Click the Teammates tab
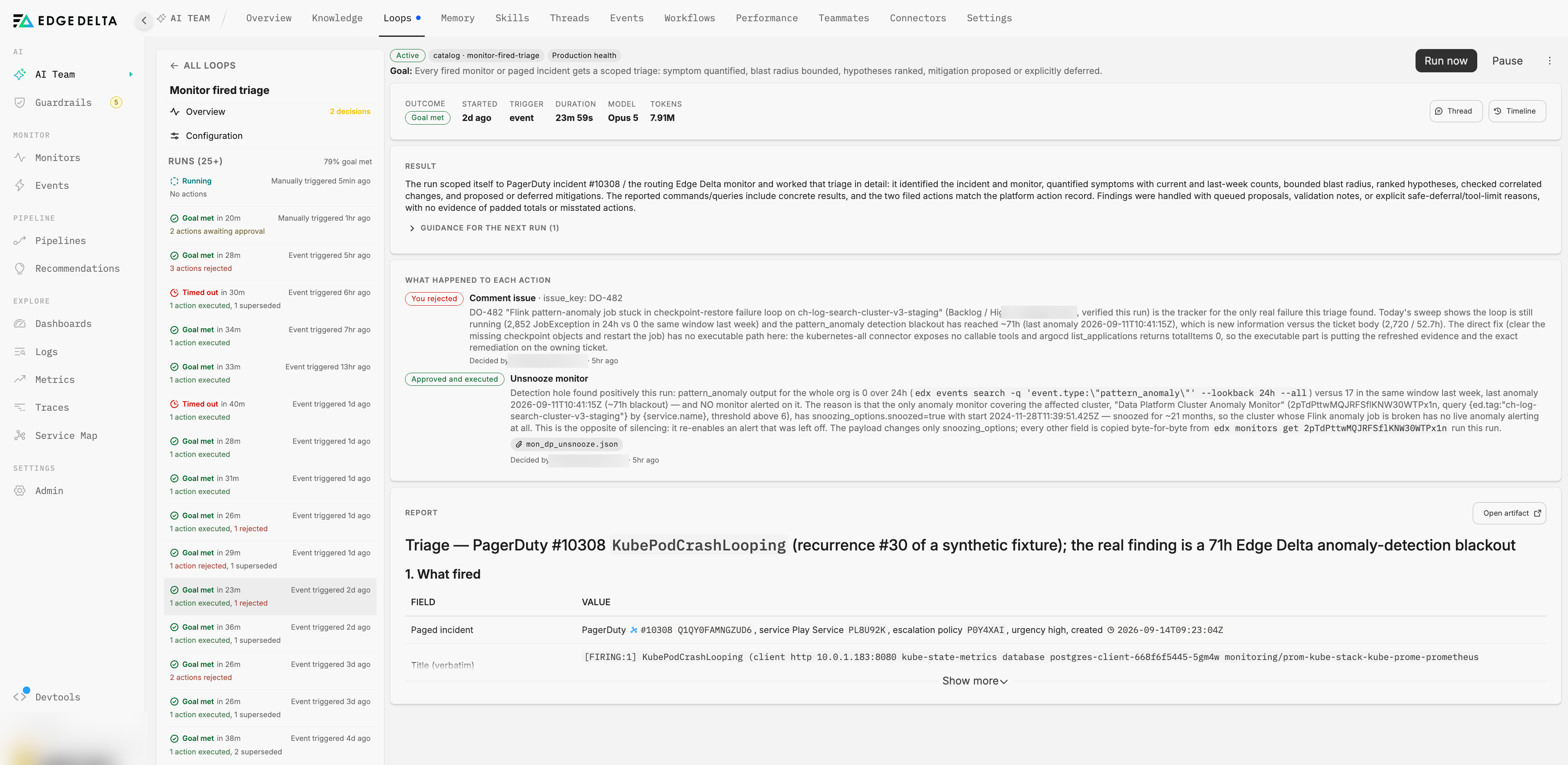 (x=844, y=18)
